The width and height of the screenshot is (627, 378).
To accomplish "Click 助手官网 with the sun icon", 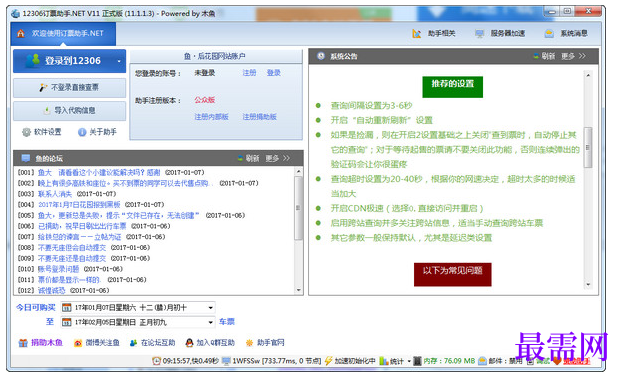I will (x=265, y=343).
